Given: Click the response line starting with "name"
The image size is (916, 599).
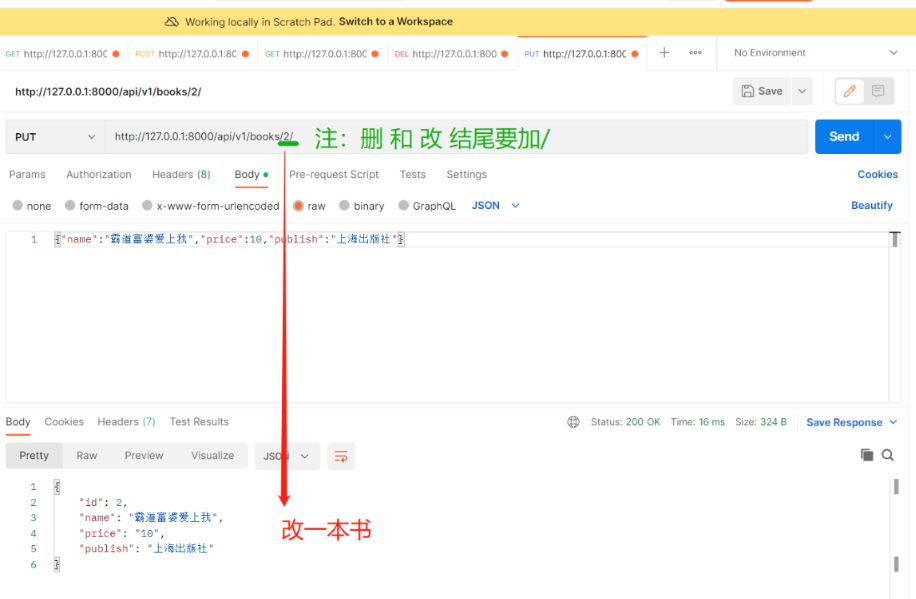Looking at the screenshot, I should [151, 518].
